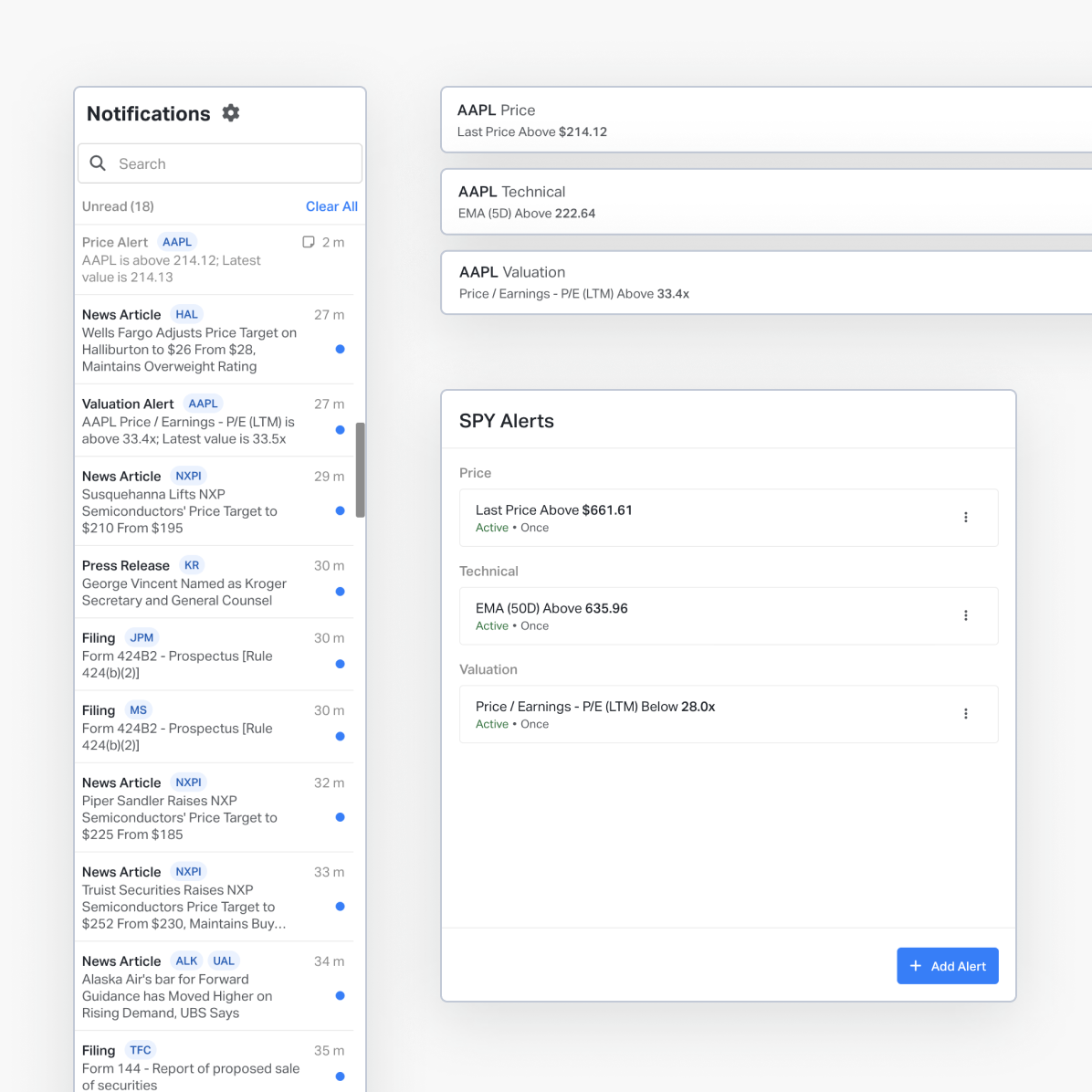Viewport: 1092px width, 1092px height.
Task: Open 'AAPL is above 214.12' price alert
Action: tap(215, 259)
